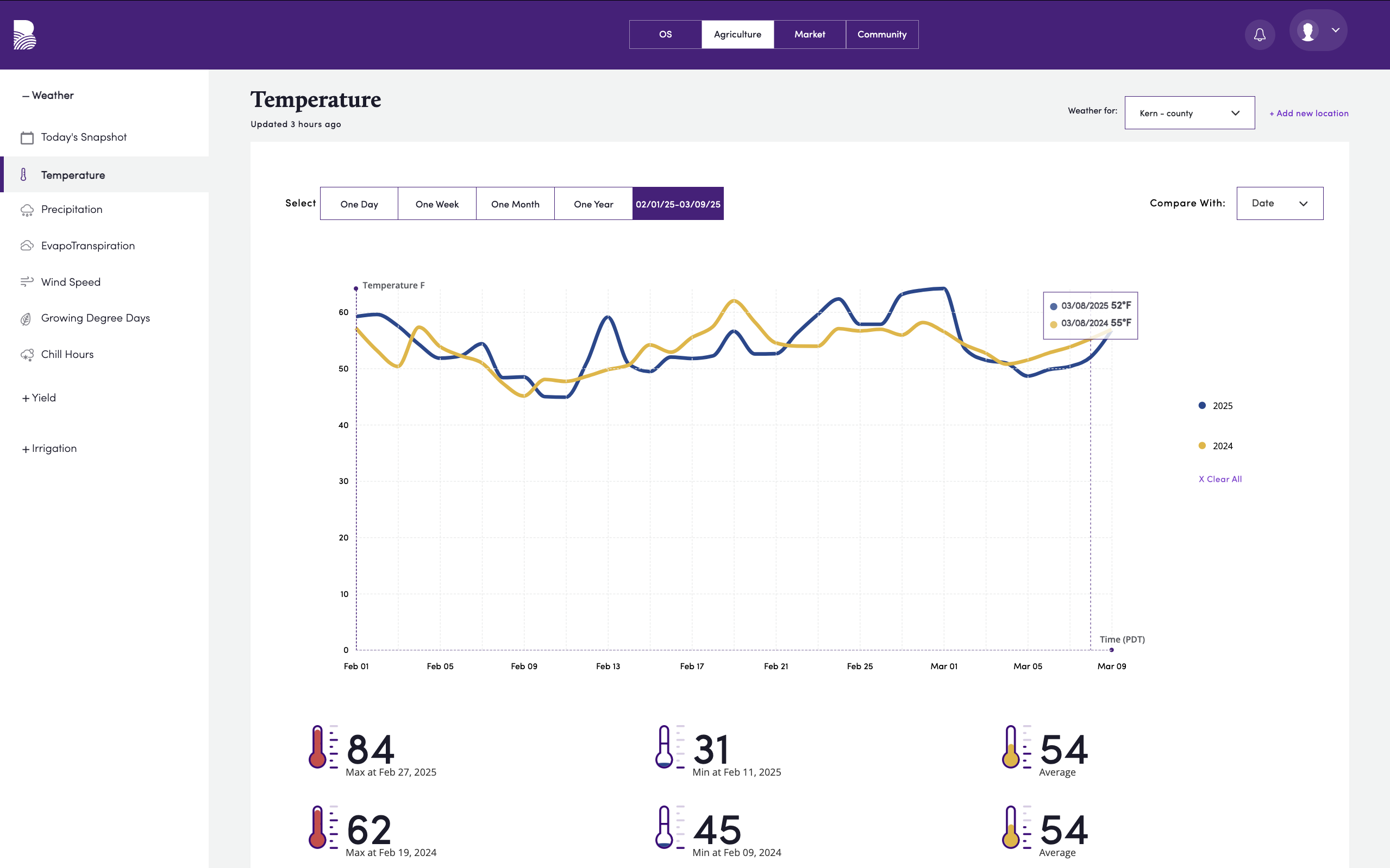Screen dimensions: 1390x868
Task: Switch to the Market tab
Action: (810, 34)
